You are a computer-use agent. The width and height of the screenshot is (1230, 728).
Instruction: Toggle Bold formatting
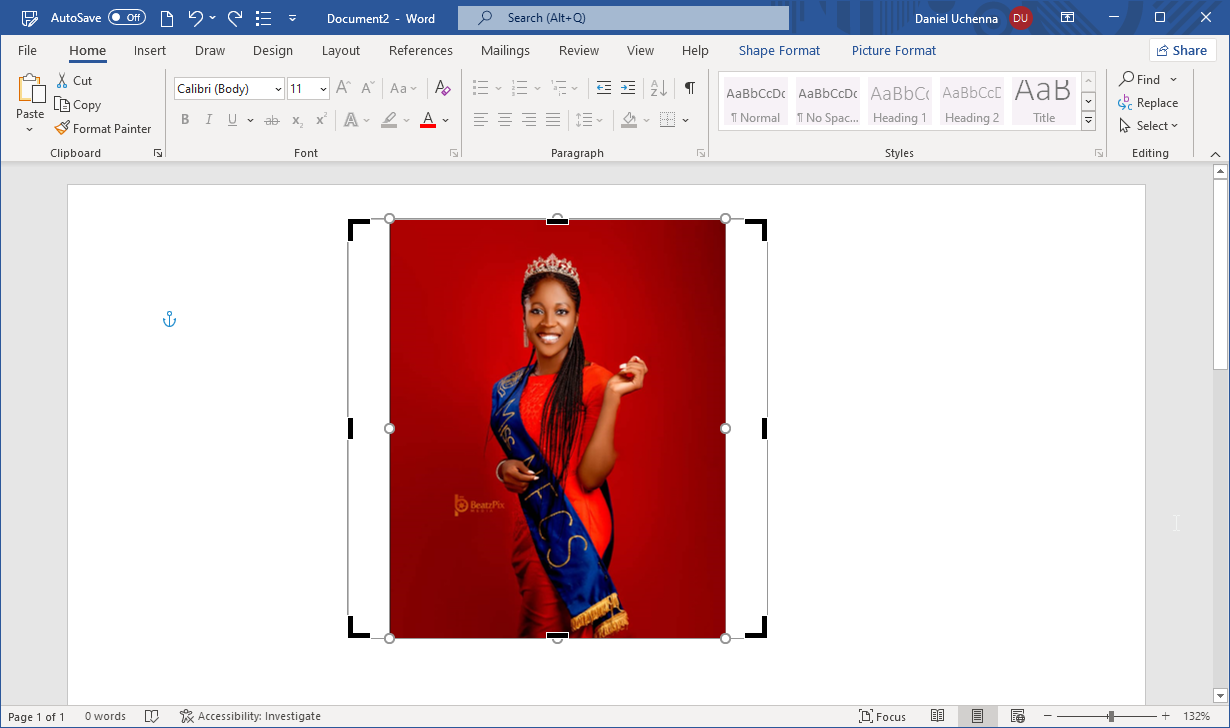pos(185,120)
